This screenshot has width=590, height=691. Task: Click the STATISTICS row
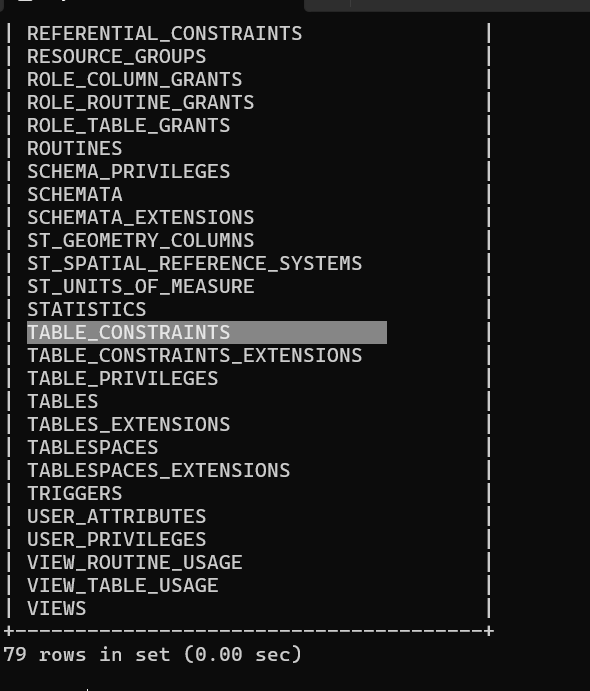click(x=87, y=309)
